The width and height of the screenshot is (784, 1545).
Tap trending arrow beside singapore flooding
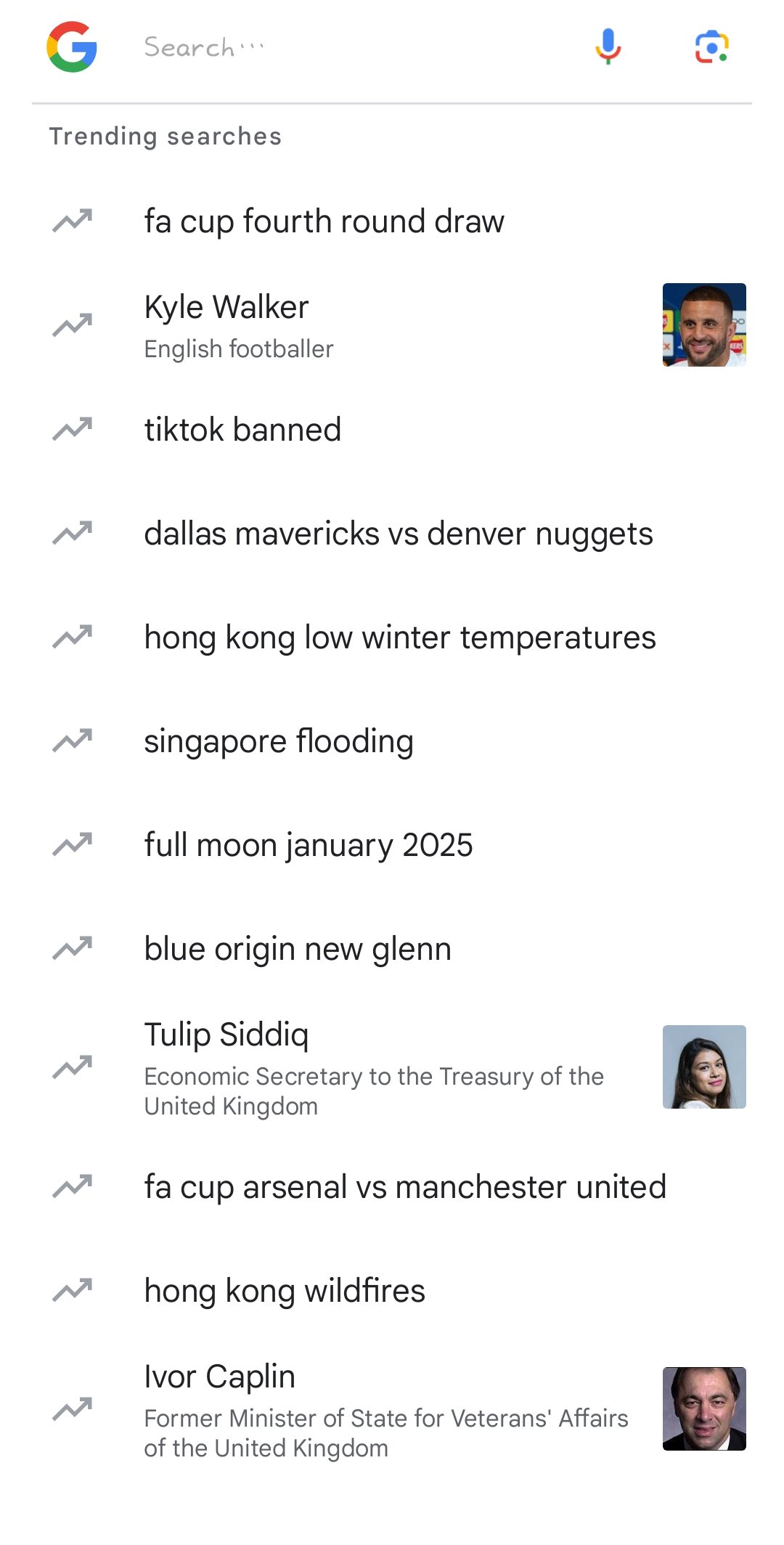(73, 741)
